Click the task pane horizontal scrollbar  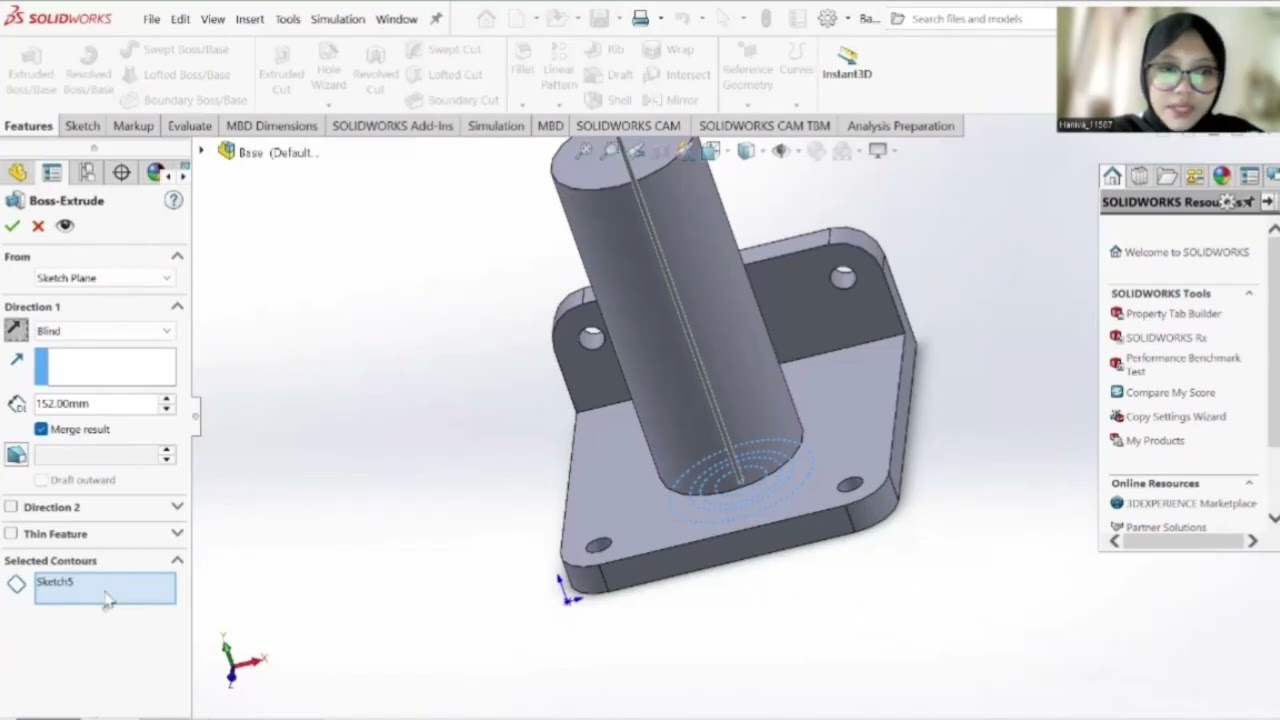1184,541
